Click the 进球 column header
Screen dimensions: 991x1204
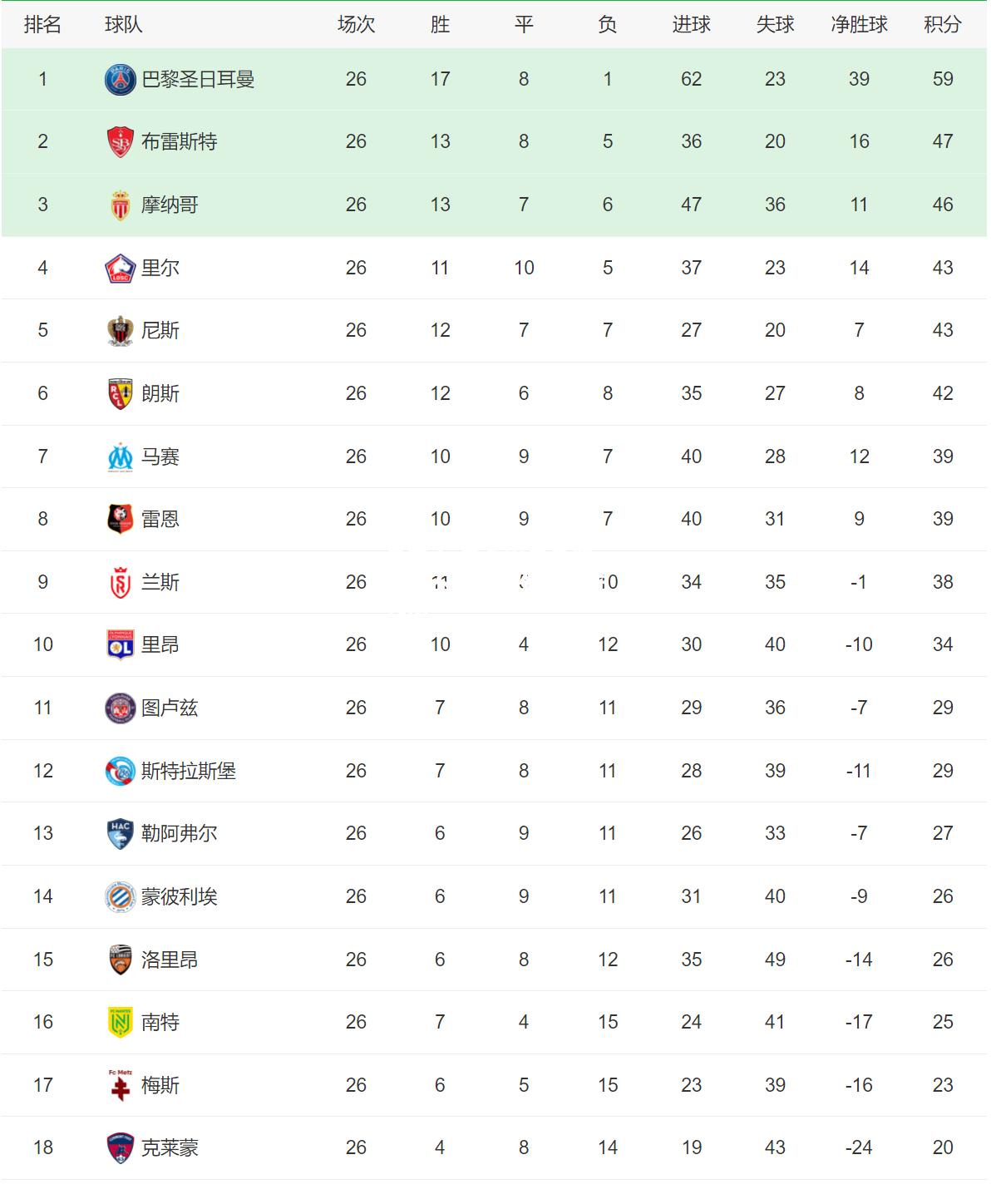pos(692,25)
